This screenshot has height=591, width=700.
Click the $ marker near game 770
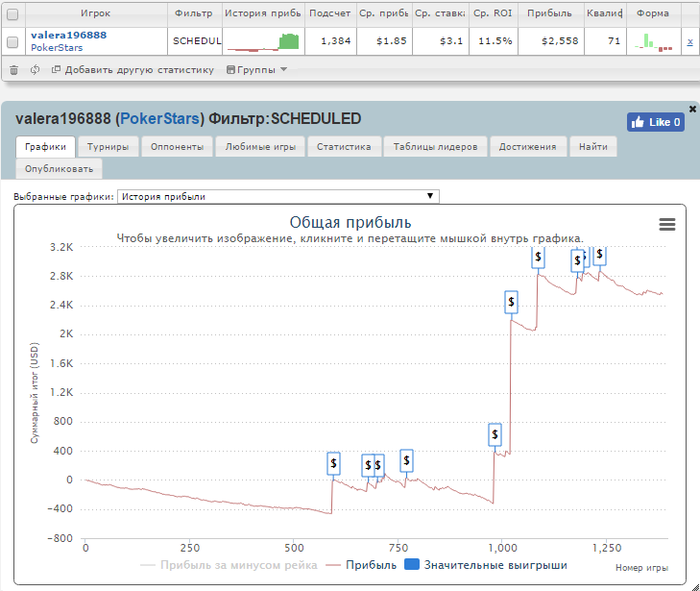(x=406, y=460)
